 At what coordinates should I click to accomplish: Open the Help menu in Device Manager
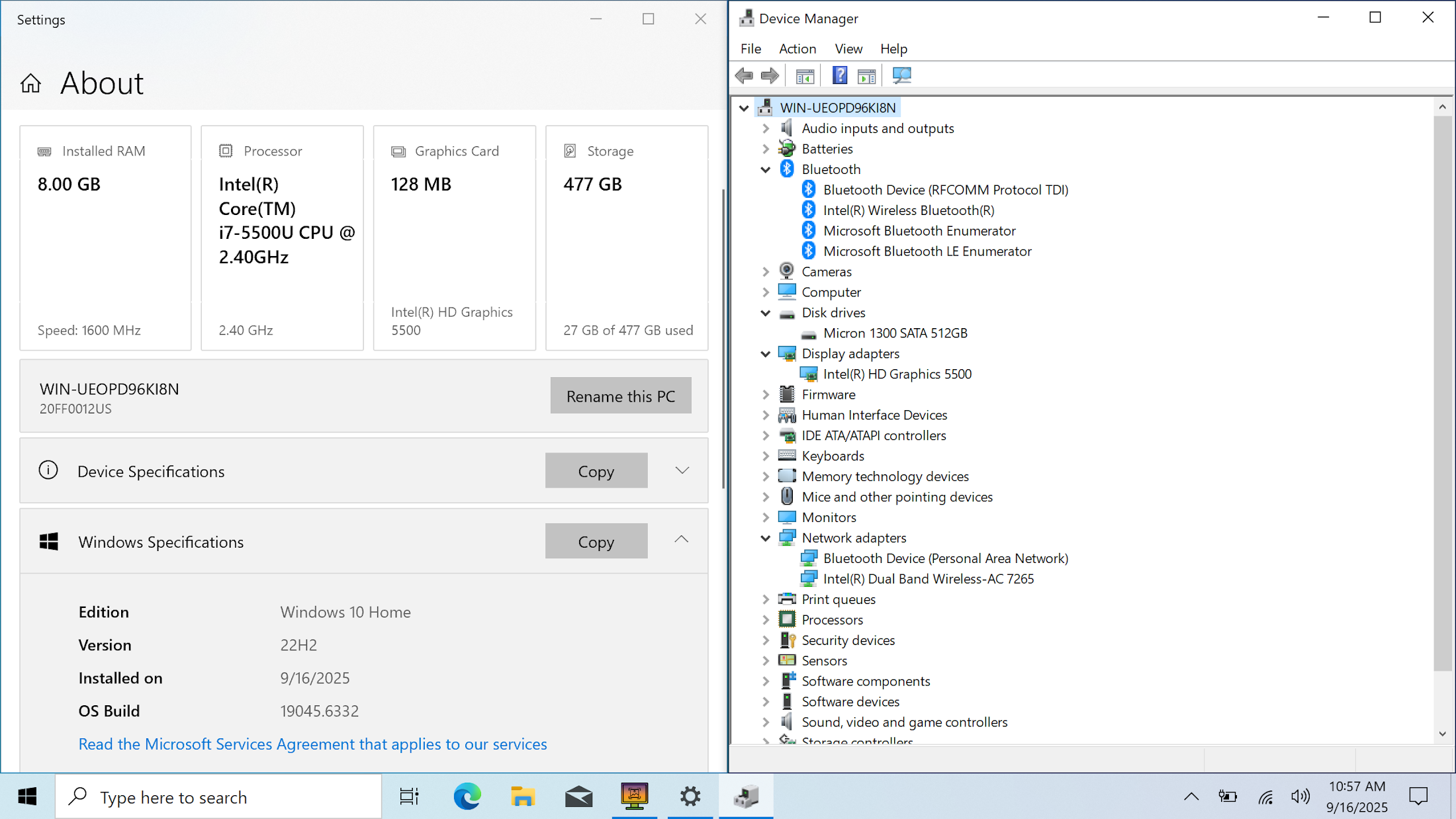pyautogui.click(x=893, y=49)
